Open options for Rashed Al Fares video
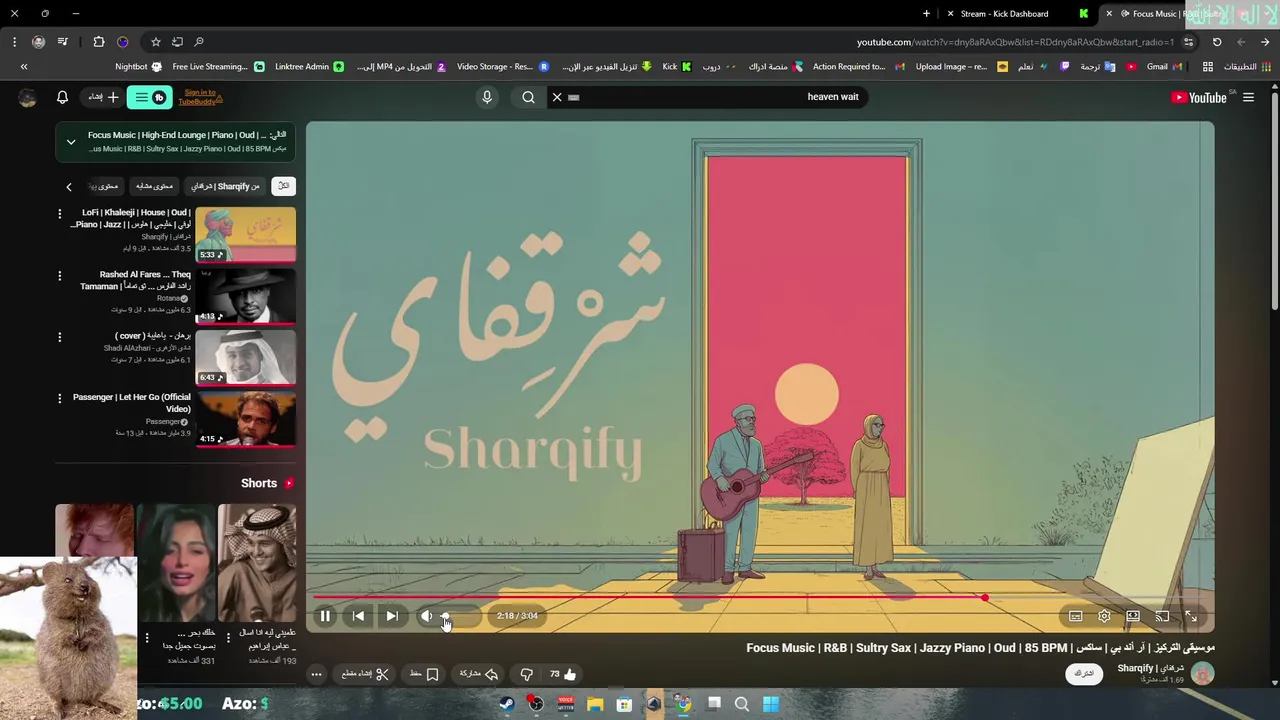The width and height of the screenshot is (1280, 720). pyautogui.click(x=60, y=276)
